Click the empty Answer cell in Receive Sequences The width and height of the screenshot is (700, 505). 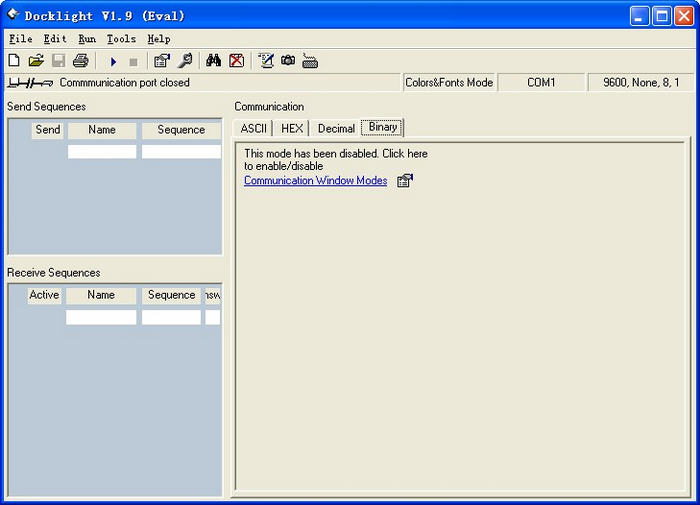tap(212, 317)
